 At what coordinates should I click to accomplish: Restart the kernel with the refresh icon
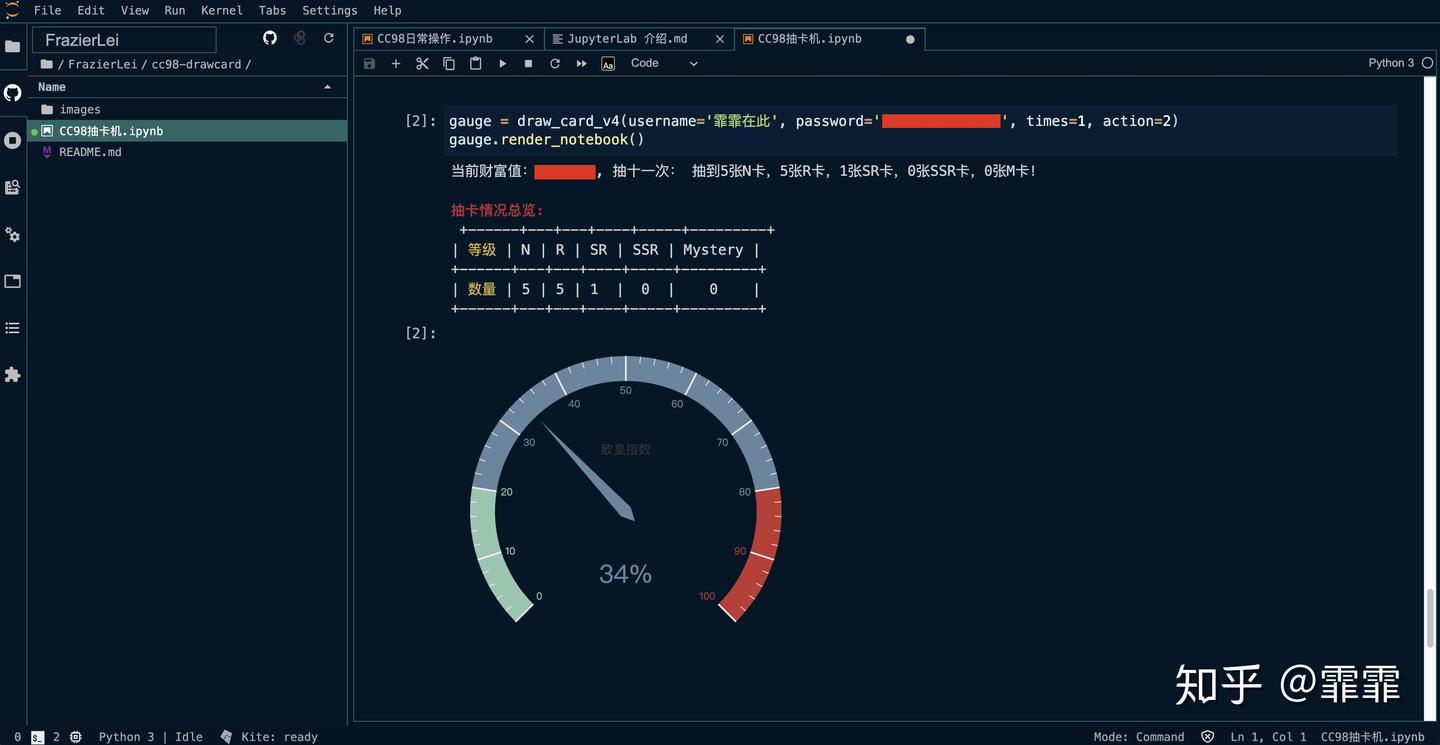point(556,62)
